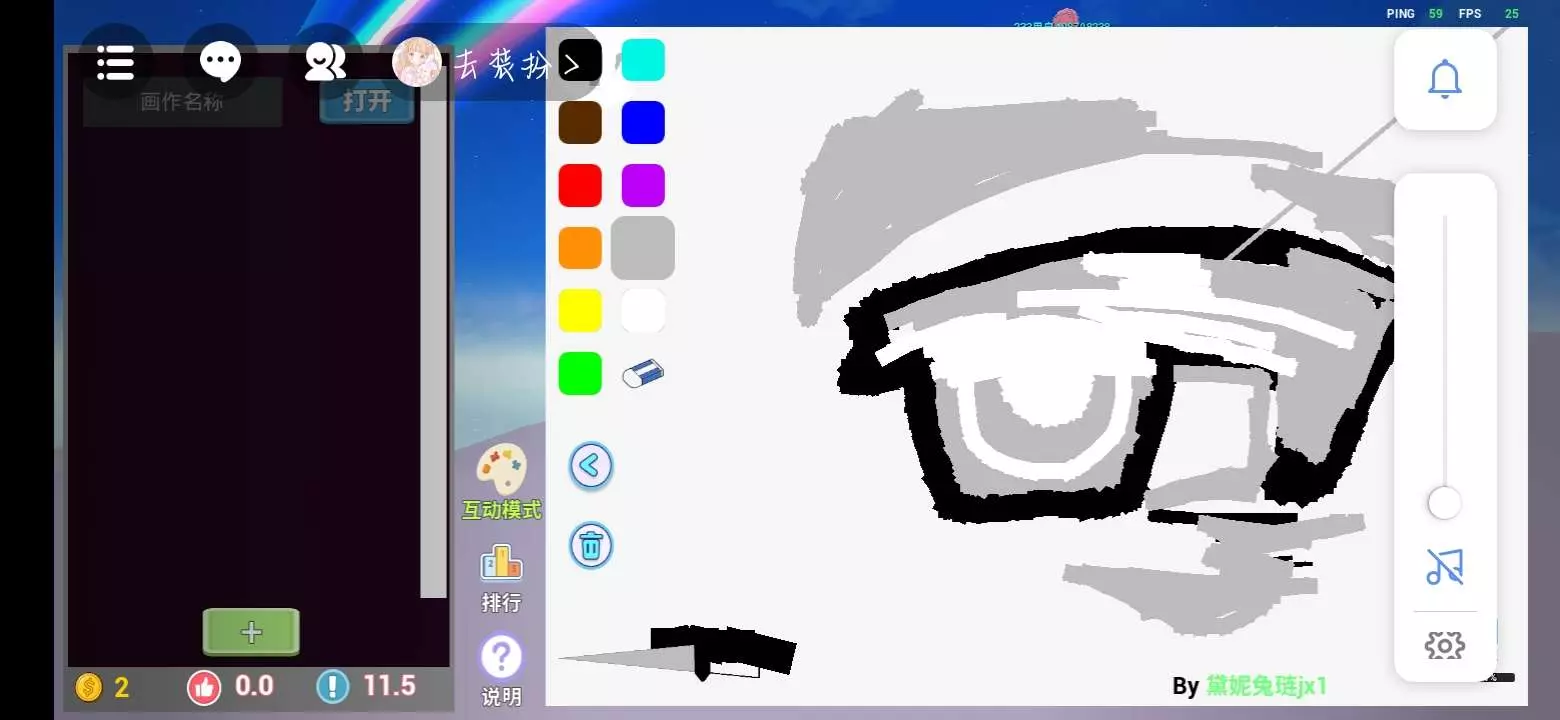
Task: Open the settings gear icon
Action: pyautogui.click(x=1444, y=645)
